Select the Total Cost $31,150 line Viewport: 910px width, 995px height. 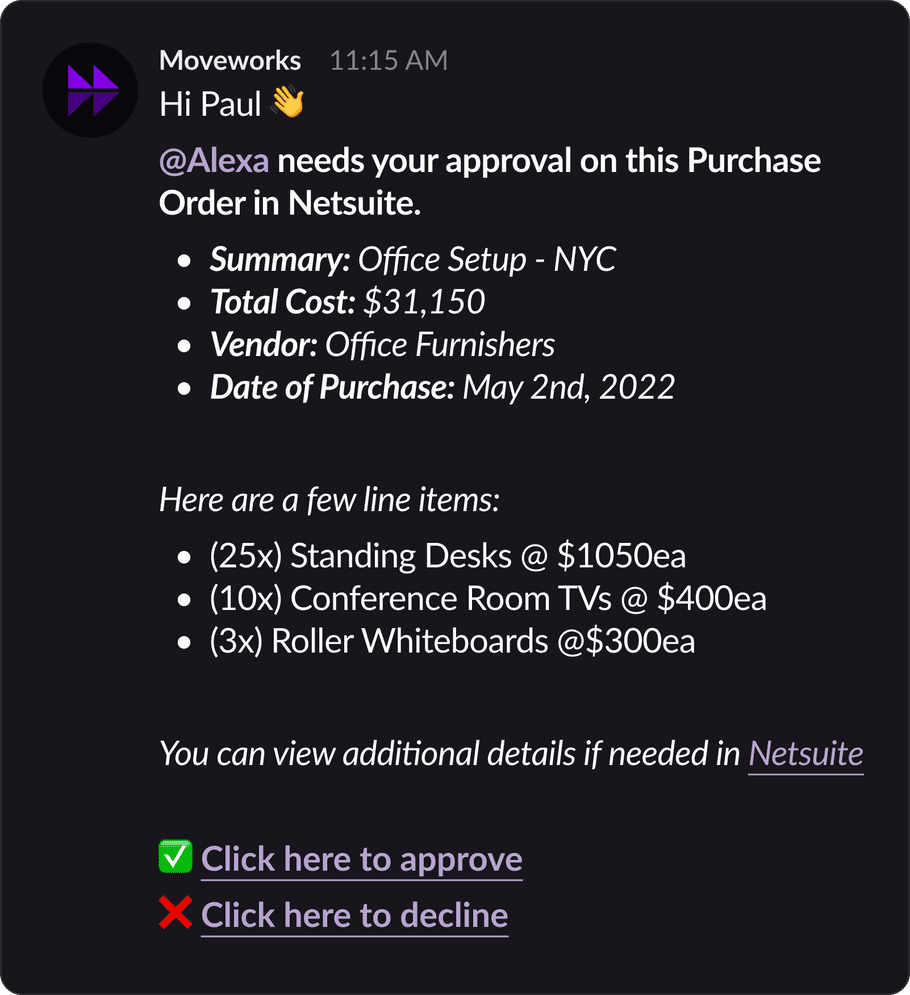click(348, 302)
